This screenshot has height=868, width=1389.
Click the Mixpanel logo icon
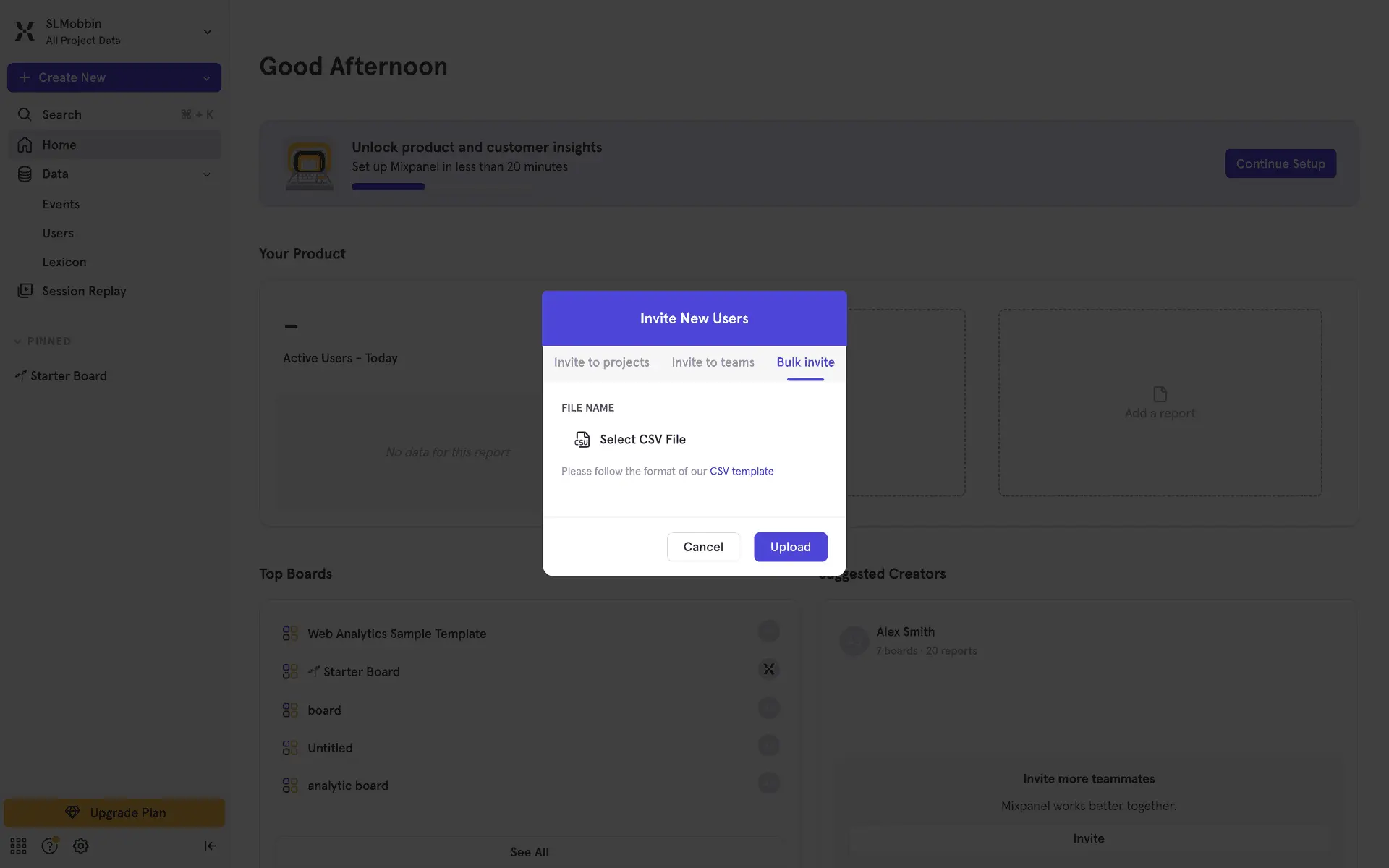25,31
